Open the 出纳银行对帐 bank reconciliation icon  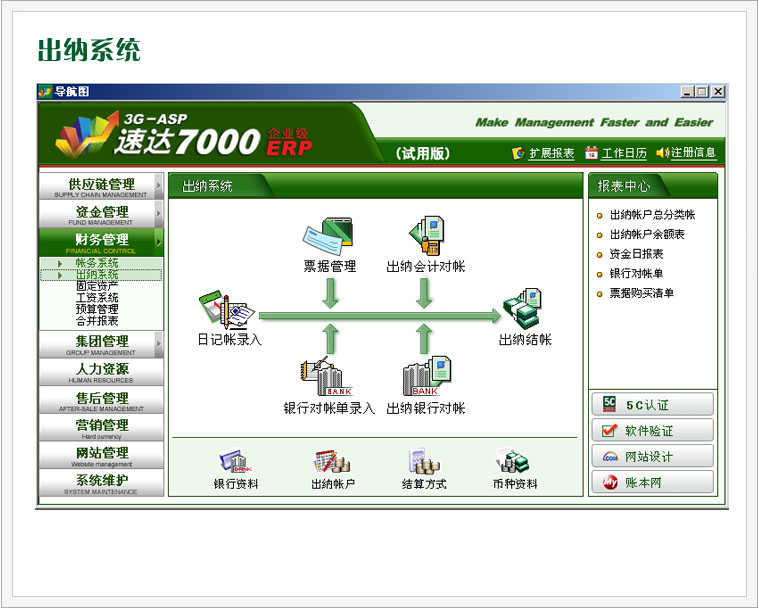[x=427, y=376]
